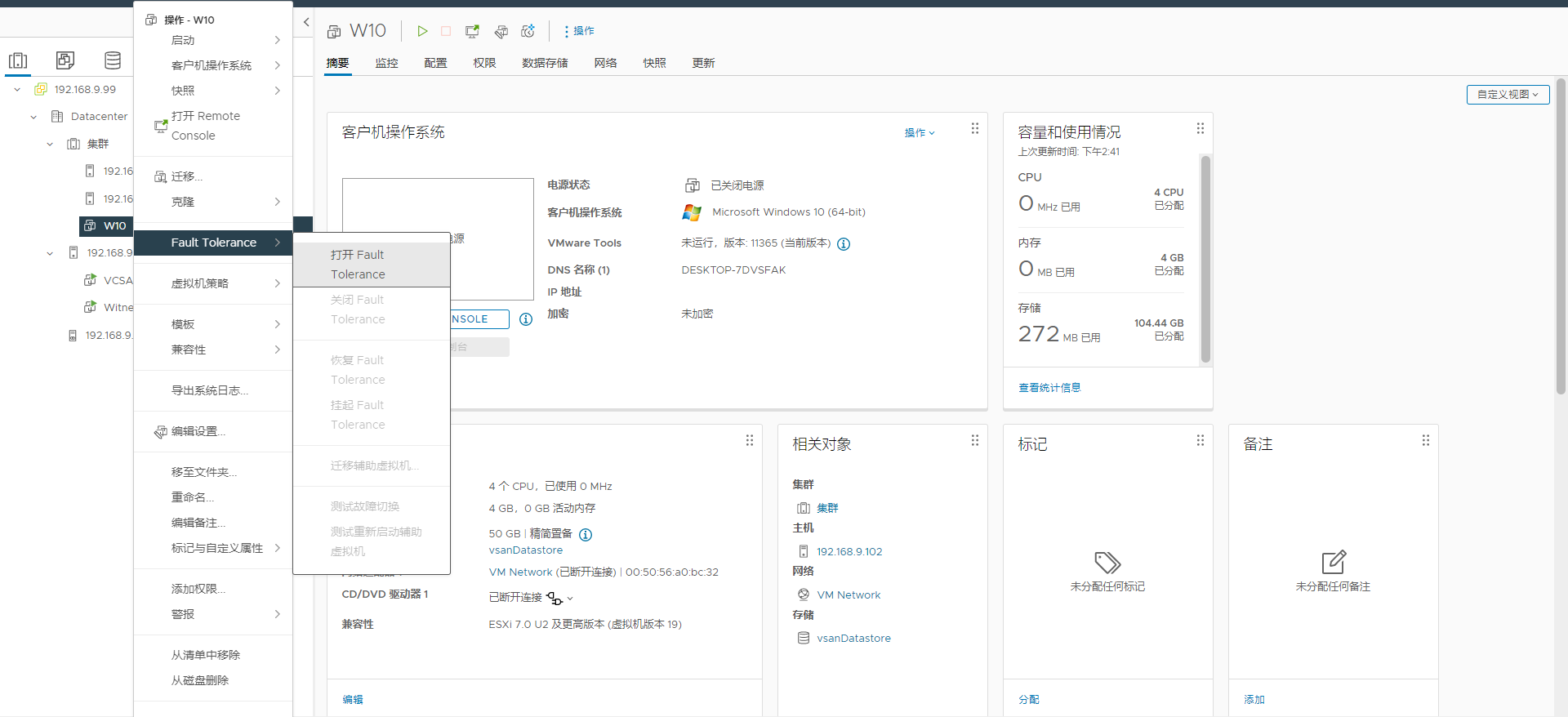Image resolution: width=1568 pixels, height=717 pixels.
Task: Click the VMware Tools info icon
Action: coord(844,244)
